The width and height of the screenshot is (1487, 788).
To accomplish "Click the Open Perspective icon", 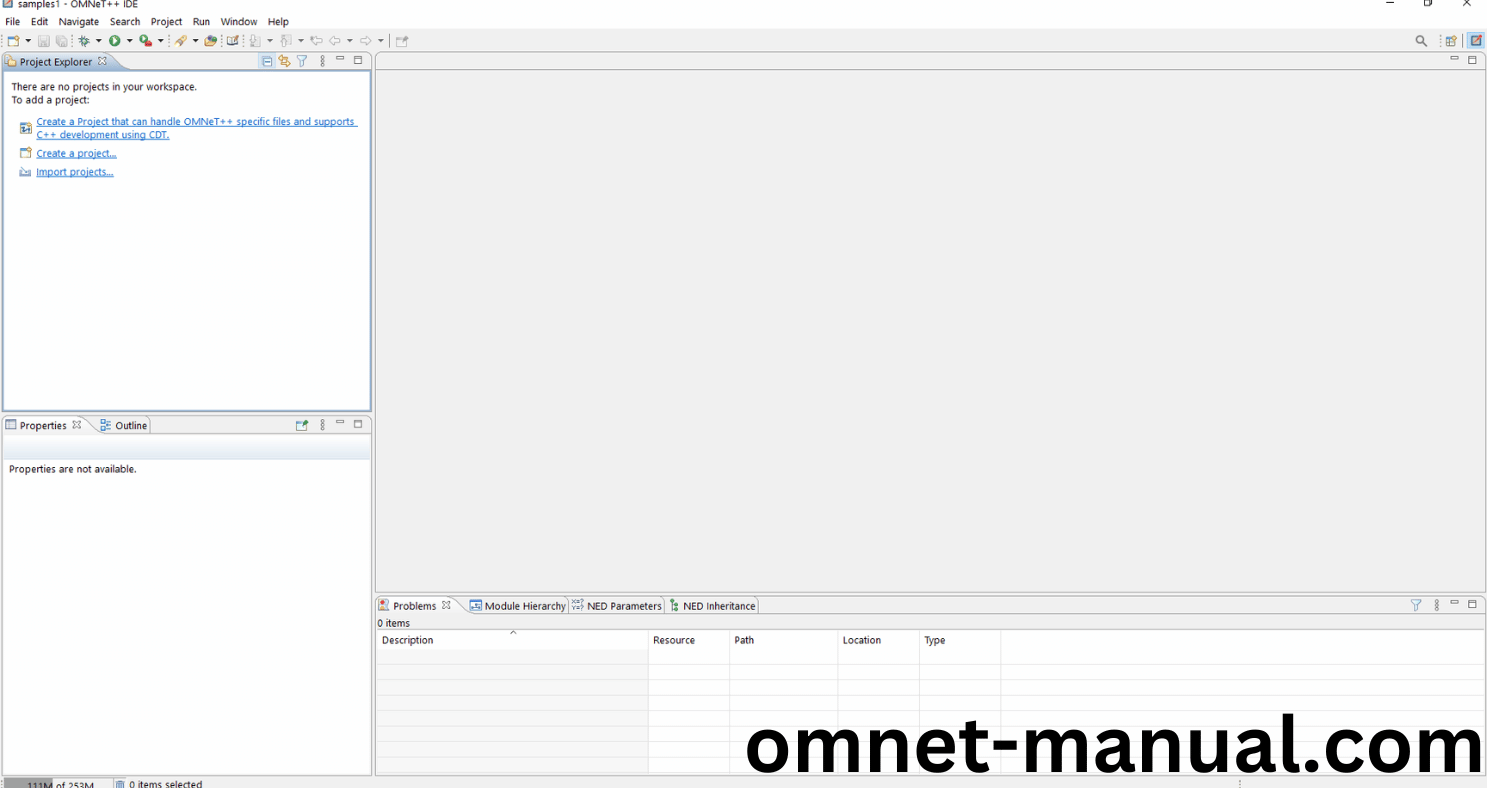I will [x=1451, y=41].
